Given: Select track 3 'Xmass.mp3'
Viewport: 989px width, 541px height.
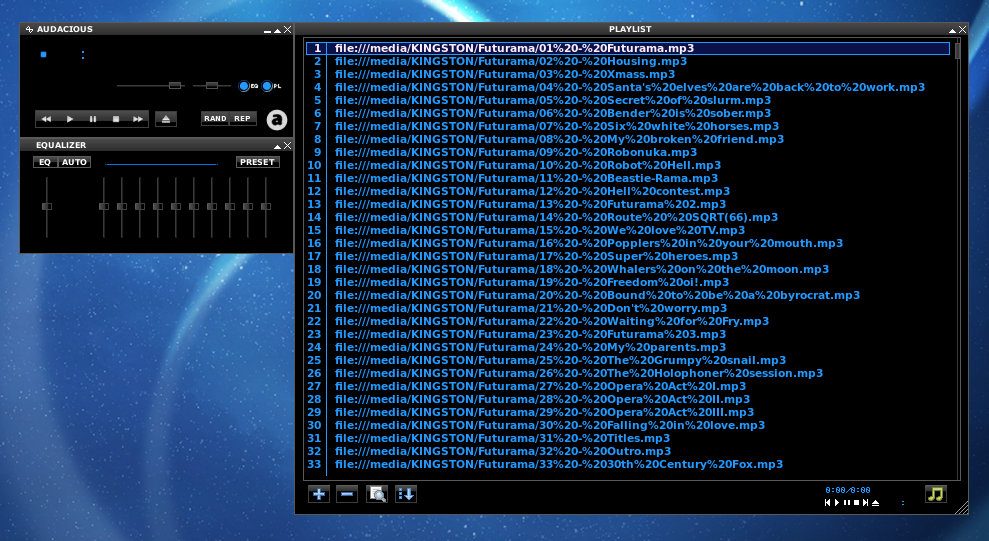Looking at the screenshot, I should coord(628,74).
